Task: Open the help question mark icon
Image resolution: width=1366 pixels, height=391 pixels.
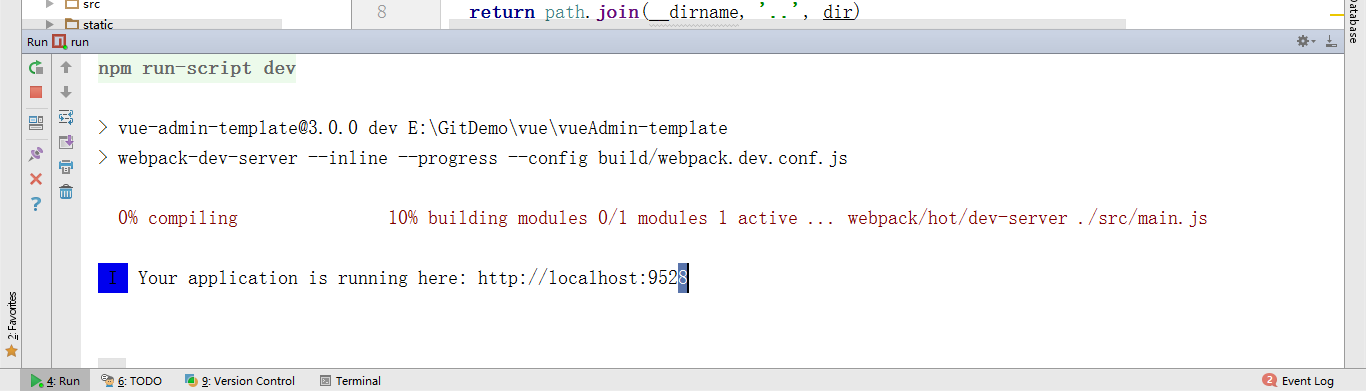Action: pyautogui.click(x=36, y=204)
